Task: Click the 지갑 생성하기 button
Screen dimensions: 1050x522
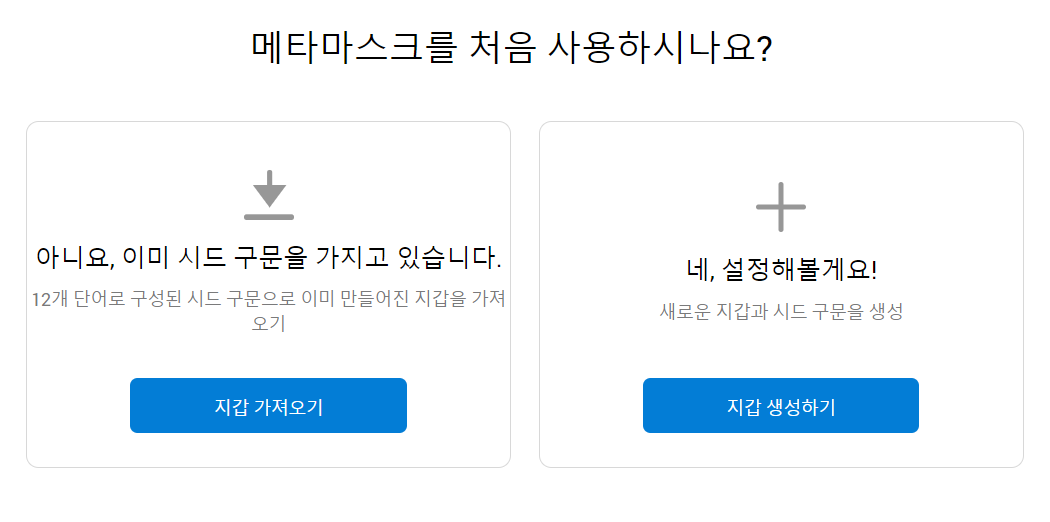Action: 781,406
